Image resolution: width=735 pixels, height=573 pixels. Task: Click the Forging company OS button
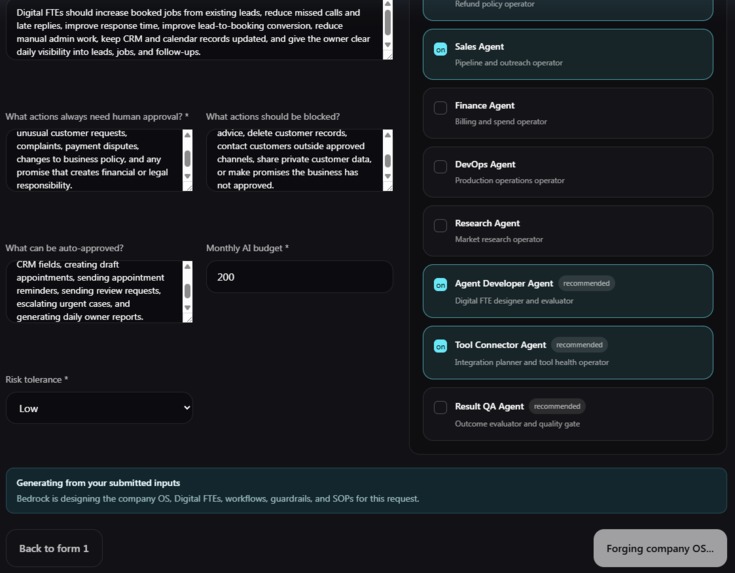660,548
